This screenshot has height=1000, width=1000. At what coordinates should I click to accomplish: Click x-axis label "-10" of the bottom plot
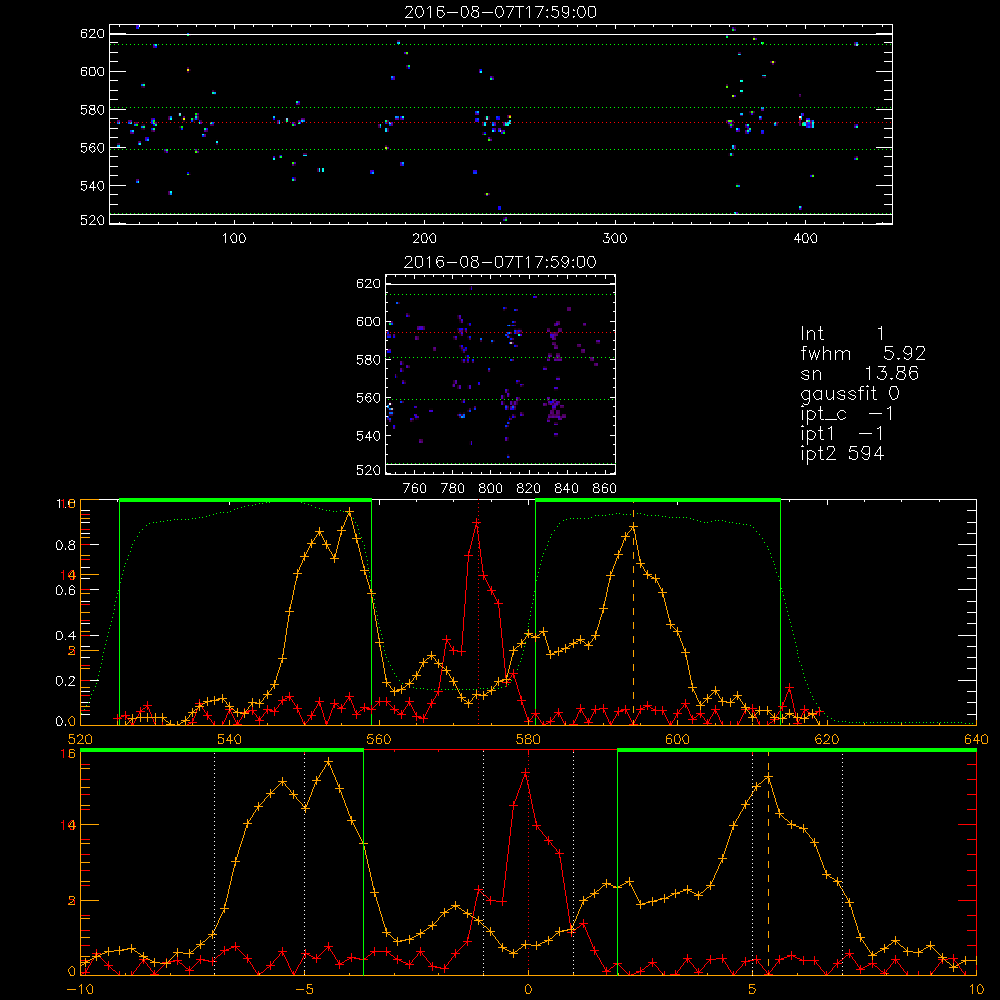(80, 989)
